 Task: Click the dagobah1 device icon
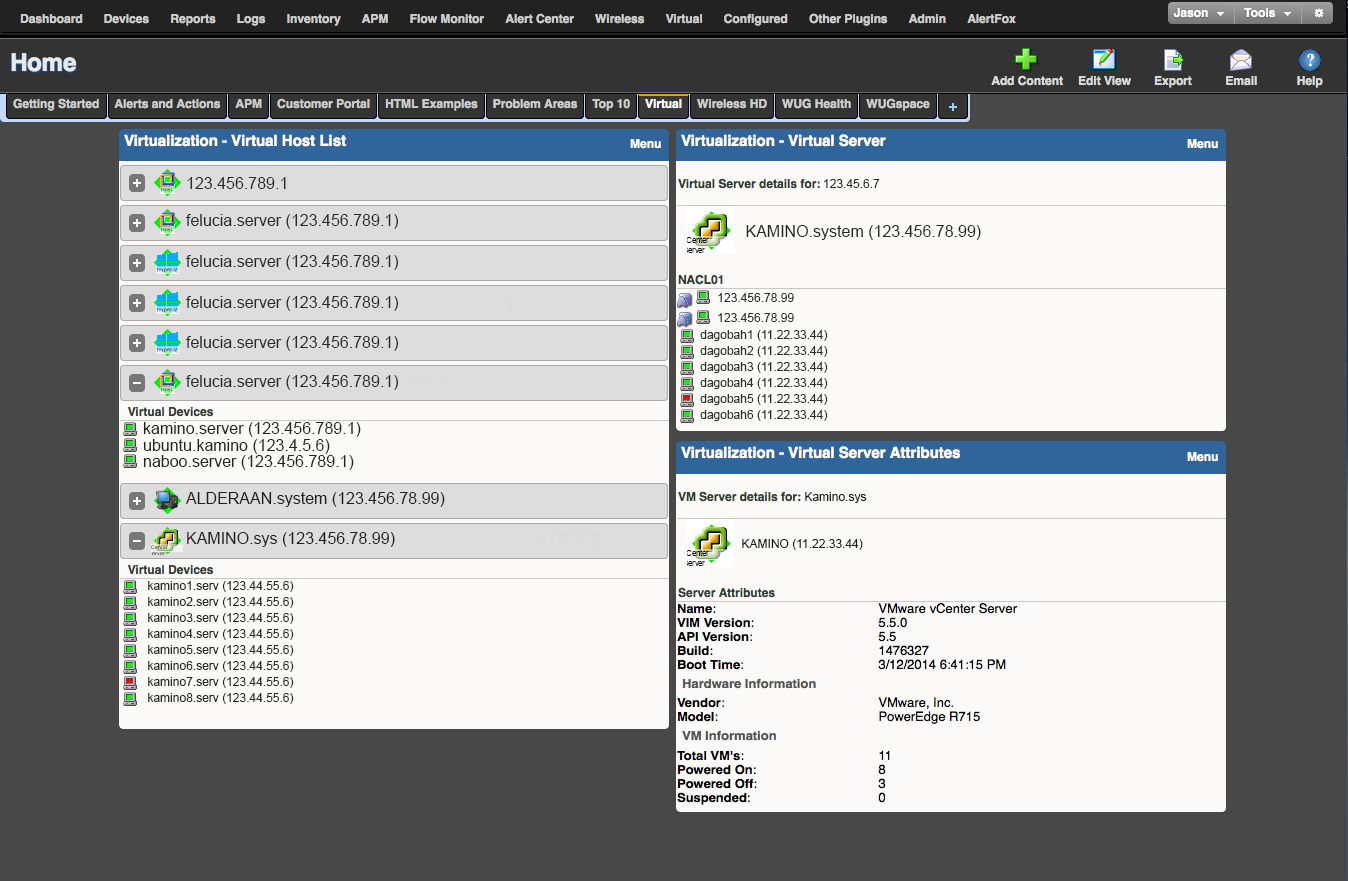click(x=687, y=335)
